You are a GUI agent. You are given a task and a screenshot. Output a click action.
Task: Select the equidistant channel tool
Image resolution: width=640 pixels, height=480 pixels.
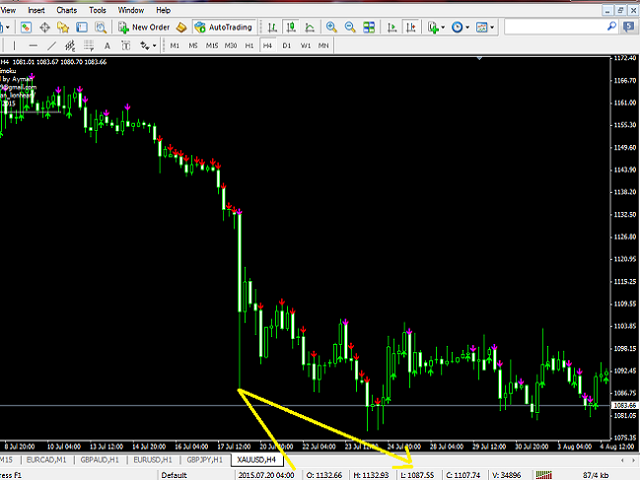coord(70,46)
